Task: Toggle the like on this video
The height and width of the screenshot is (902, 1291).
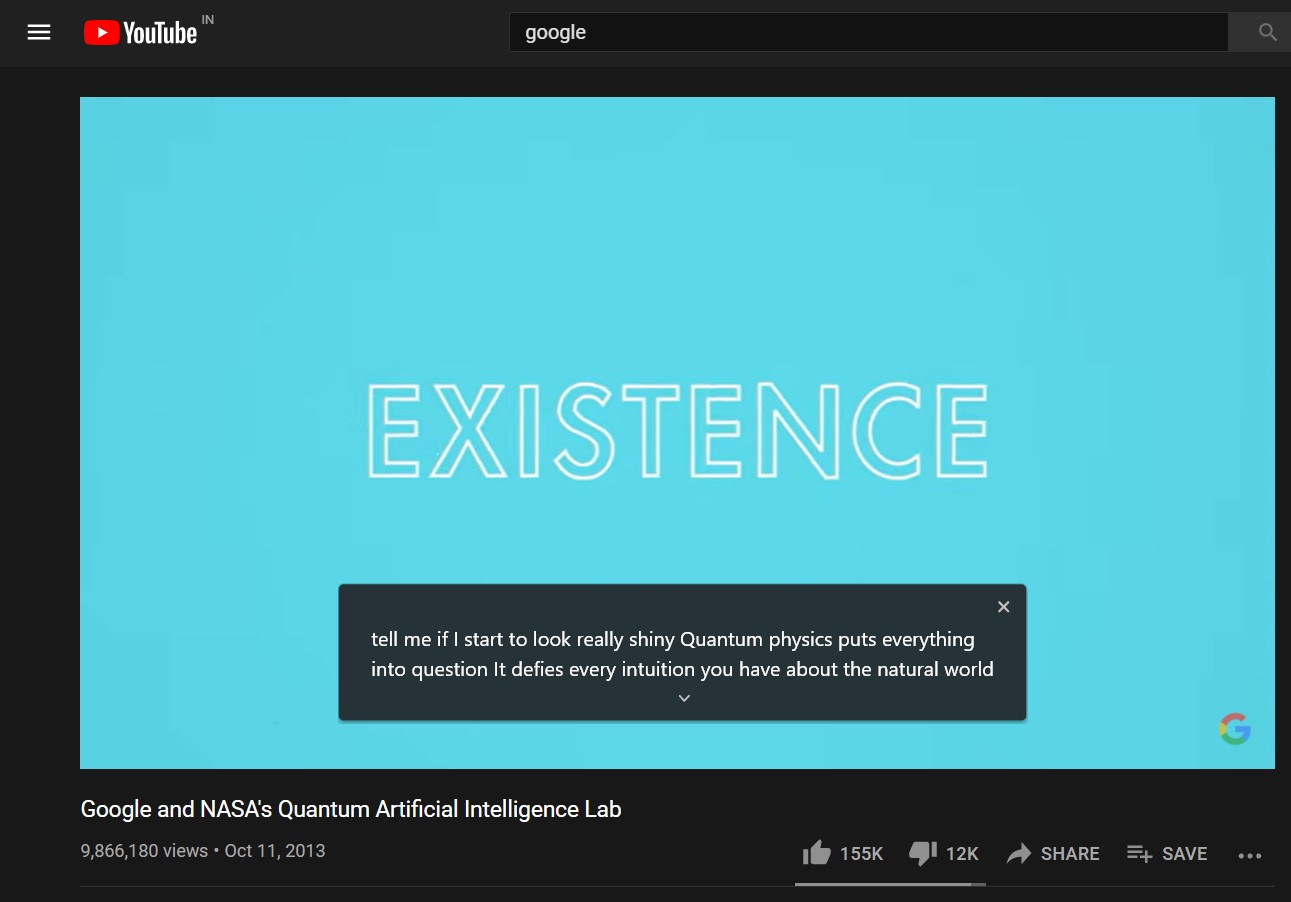Action: 841,853
